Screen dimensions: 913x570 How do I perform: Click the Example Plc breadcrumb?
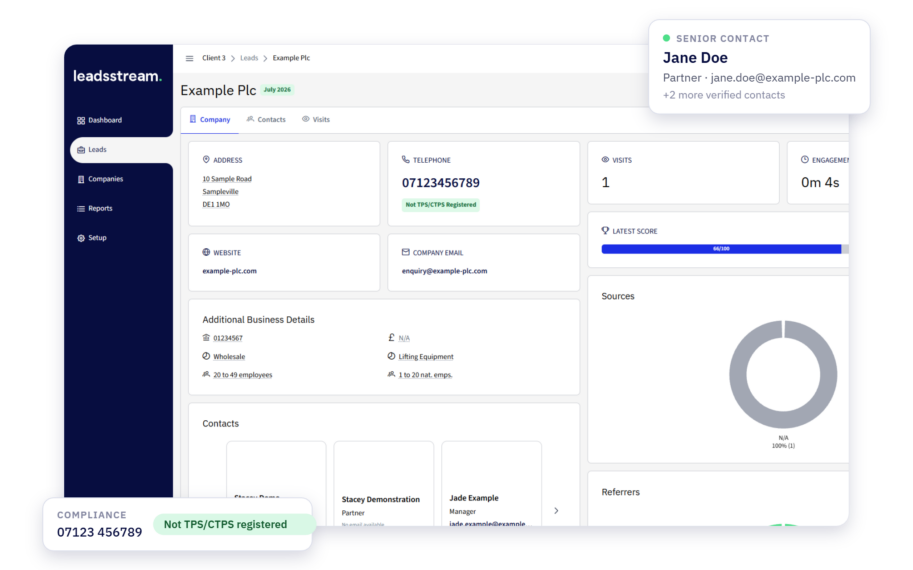point(291,58)
